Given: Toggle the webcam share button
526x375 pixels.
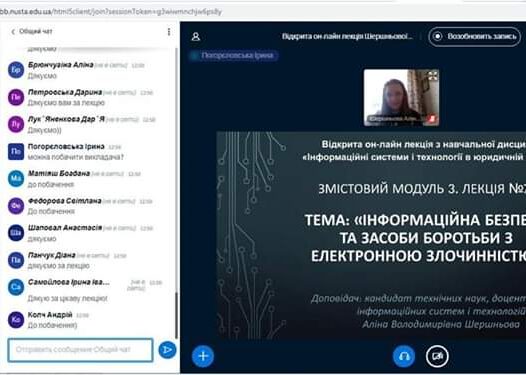Looking at the screenshot, I should coord(437,356).
